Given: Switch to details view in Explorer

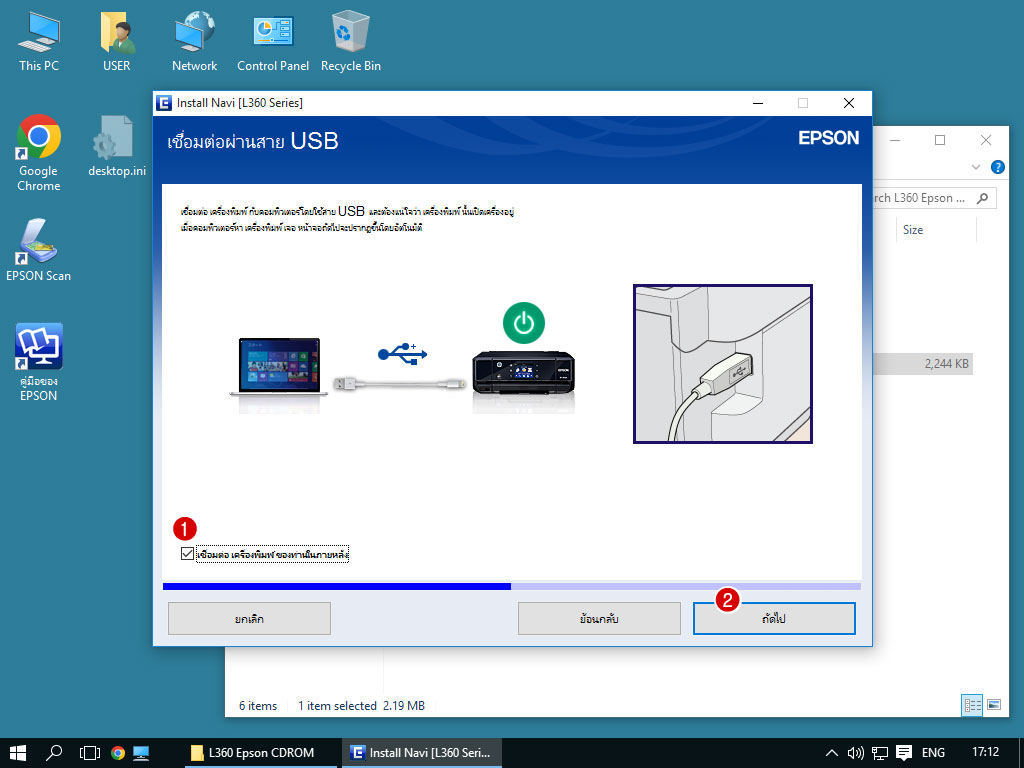Looking at the screenshot, I should 972,705.
